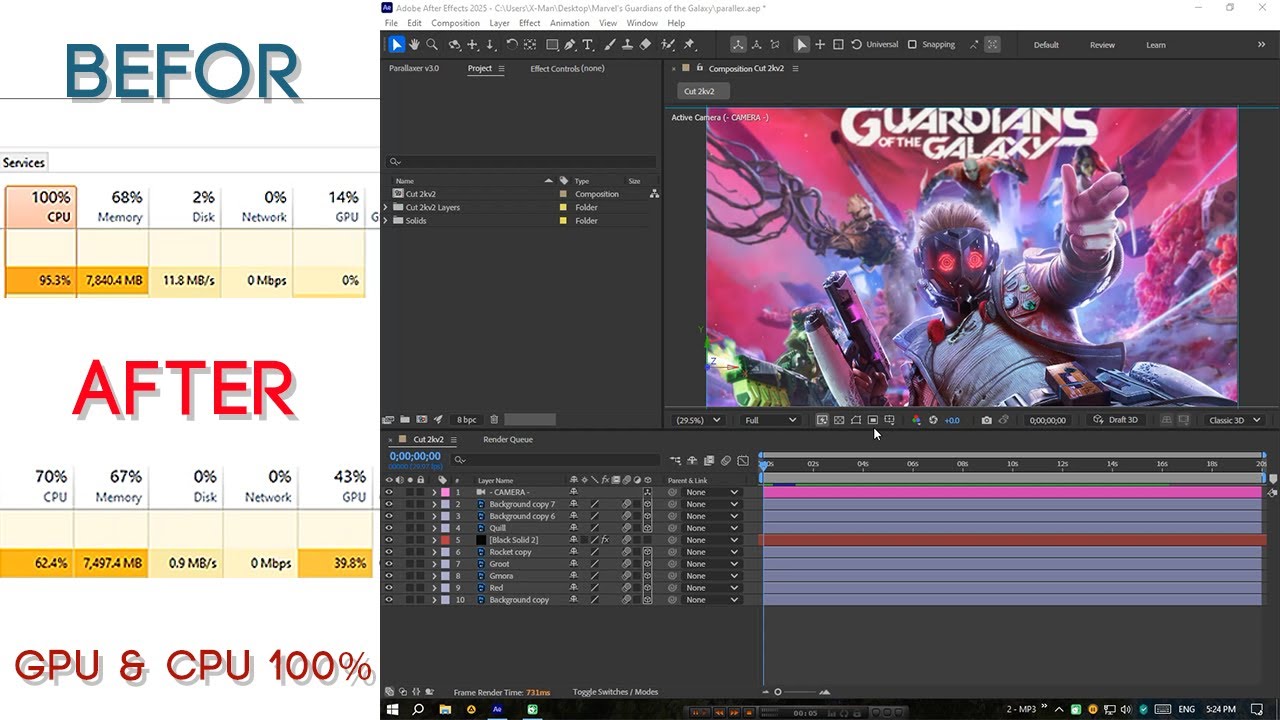
Task: Select the Brush tool
Action: [609, 44]
